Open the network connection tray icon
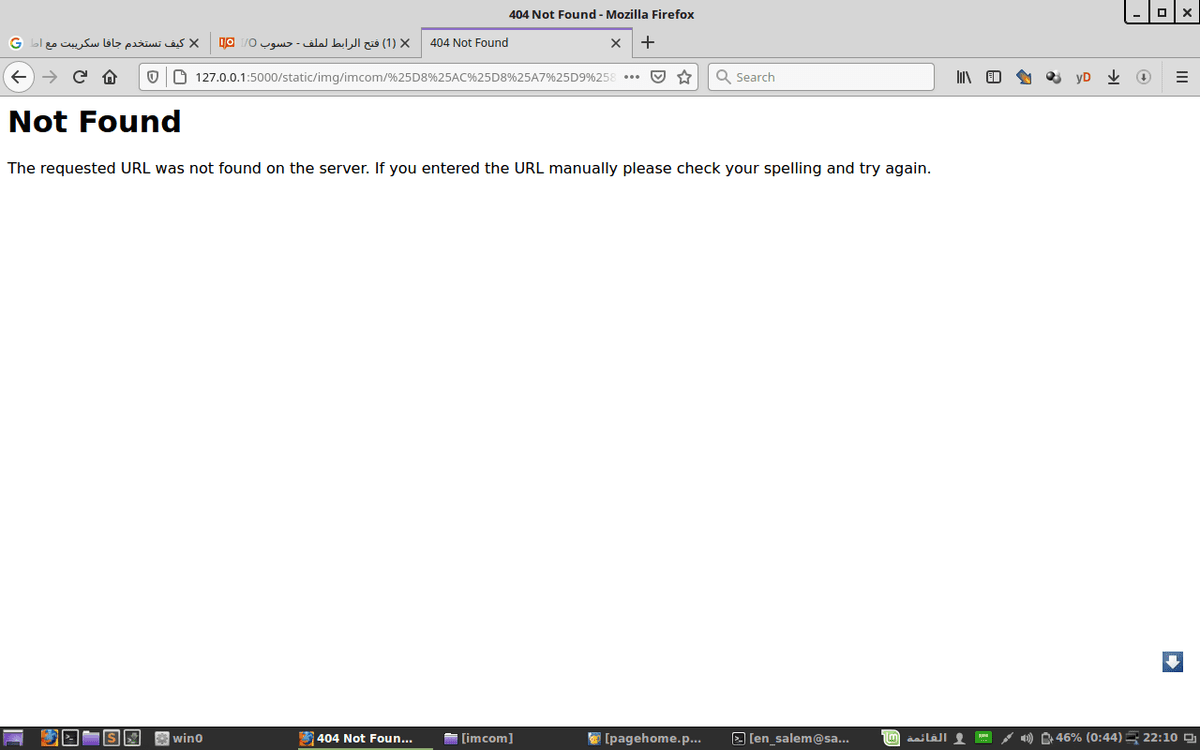This screenshot has height=750, width=1200. [x=1008, y=738]
